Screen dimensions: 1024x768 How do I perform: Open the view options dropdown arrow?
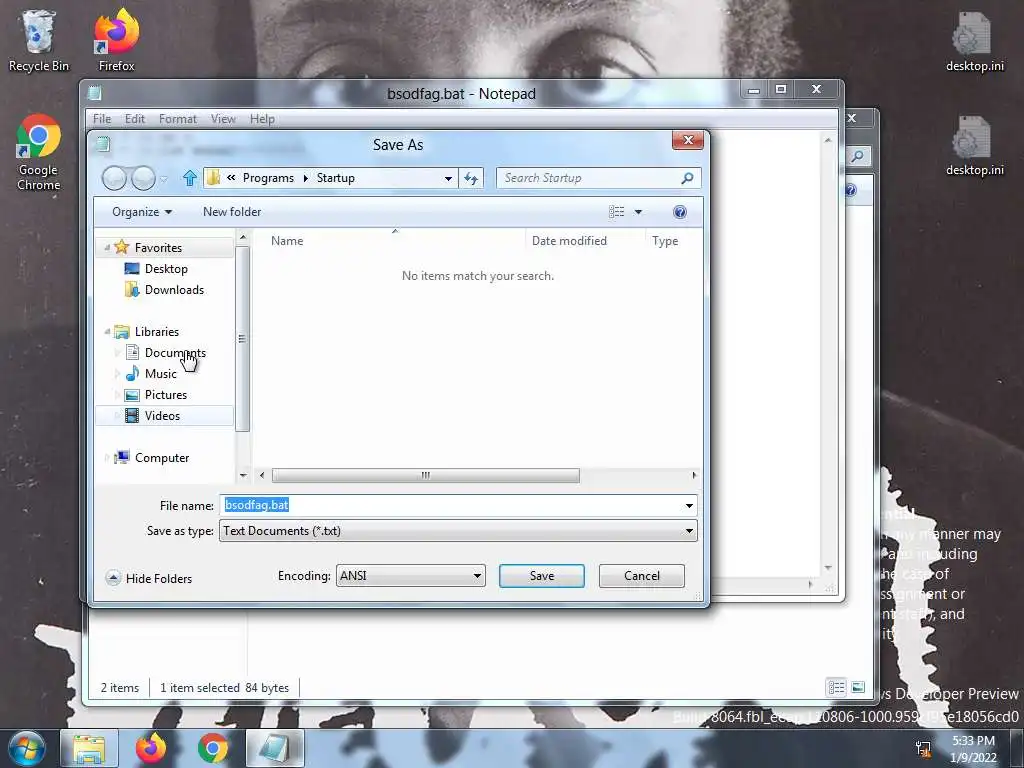point(638,212)
